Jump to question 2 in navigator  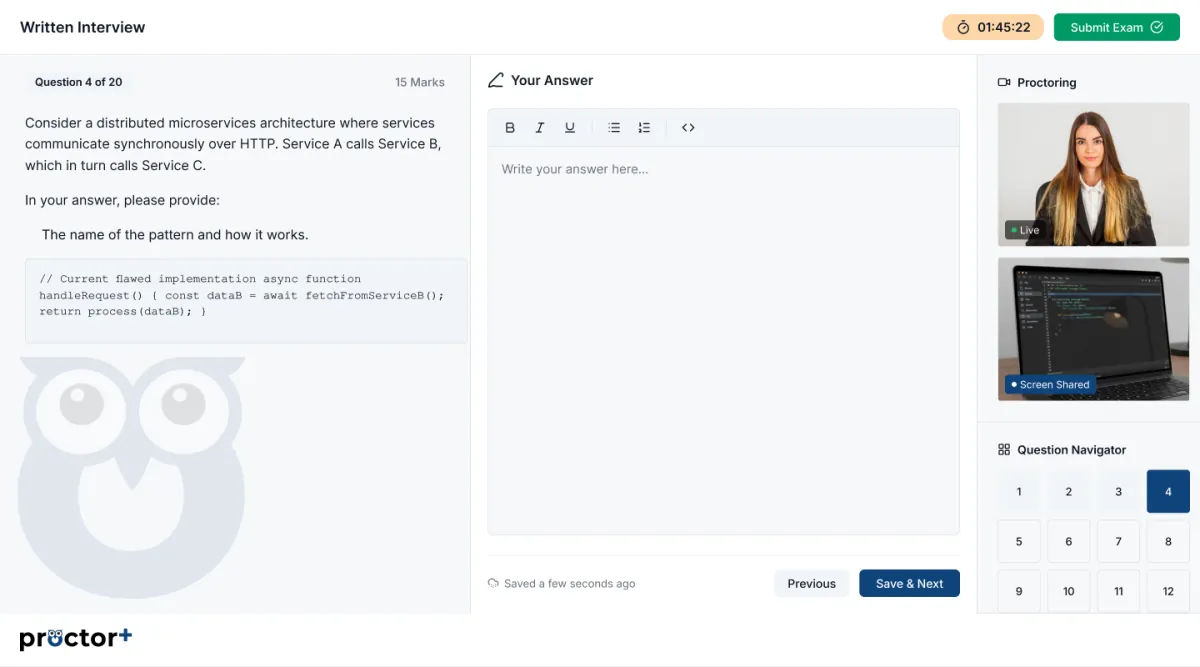pyautogui.click(x=1069, y=491)
